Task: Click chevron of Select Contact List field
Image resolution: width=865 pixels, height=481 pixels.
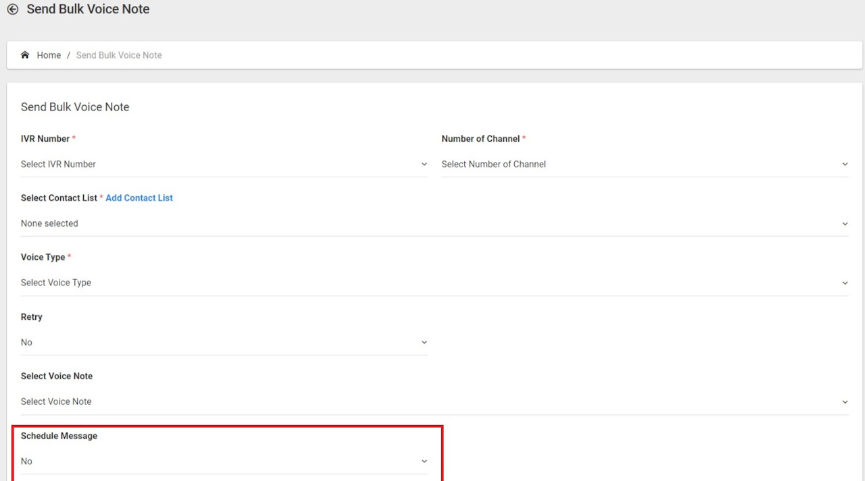Action: (845, 224)
